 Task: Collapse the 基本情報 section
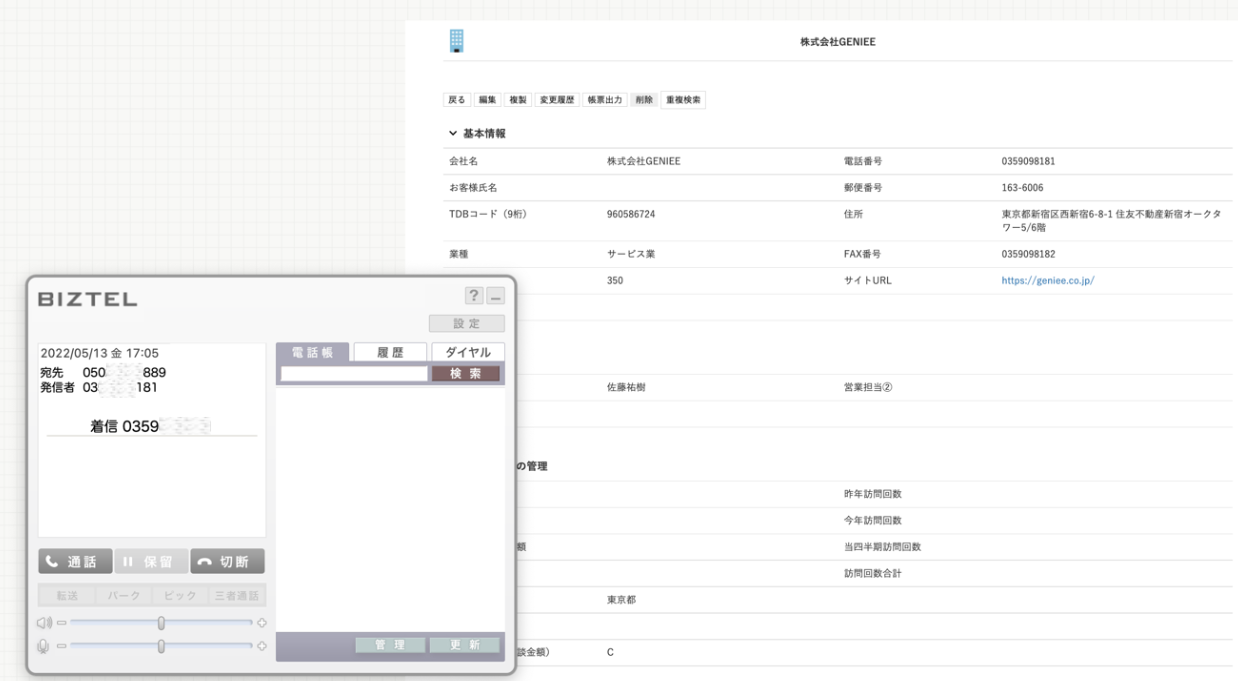(x=453, y=134)
